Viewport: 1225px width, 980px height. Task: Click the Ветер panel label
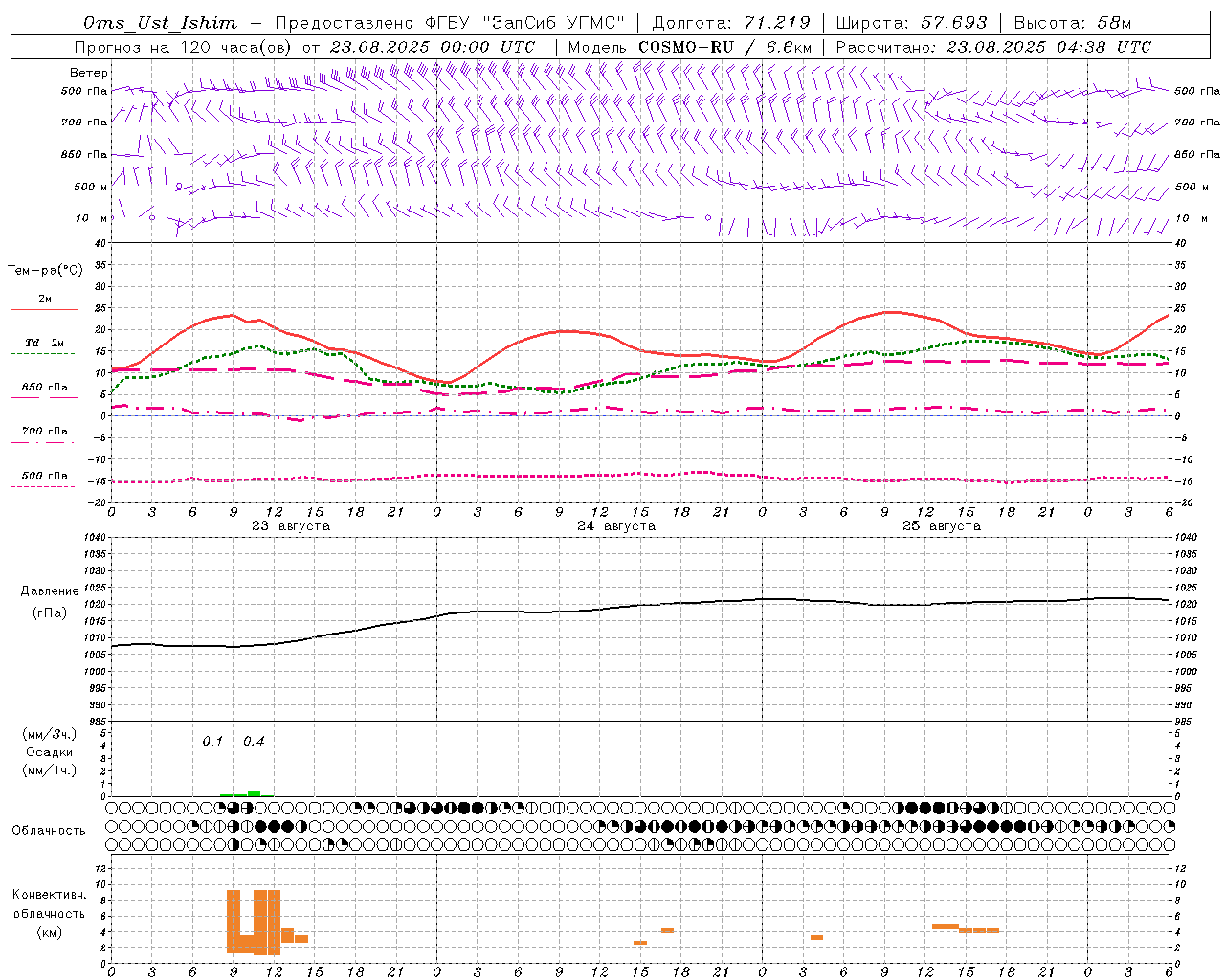tap(89, 73)
